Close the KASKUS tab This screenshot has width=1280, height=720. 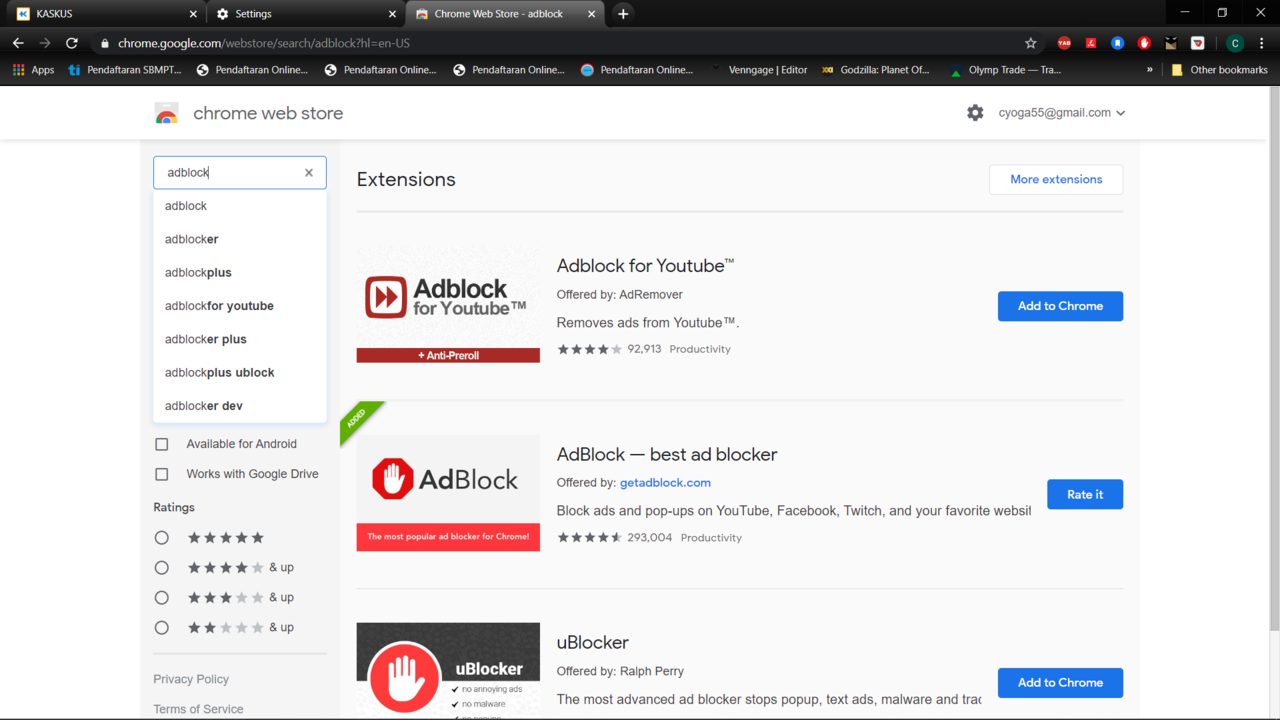(193, 14)
